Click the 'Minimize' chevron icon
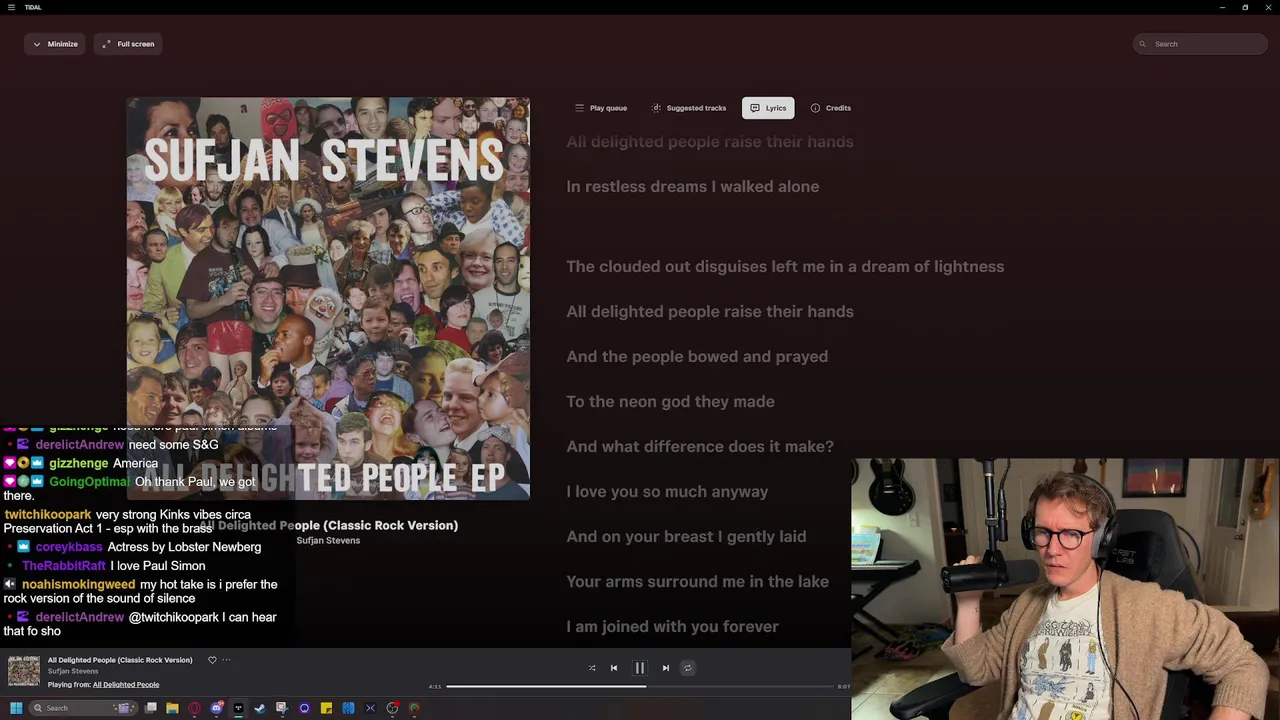The height and width of the screenshot is (720, 1280). (37, 44)
